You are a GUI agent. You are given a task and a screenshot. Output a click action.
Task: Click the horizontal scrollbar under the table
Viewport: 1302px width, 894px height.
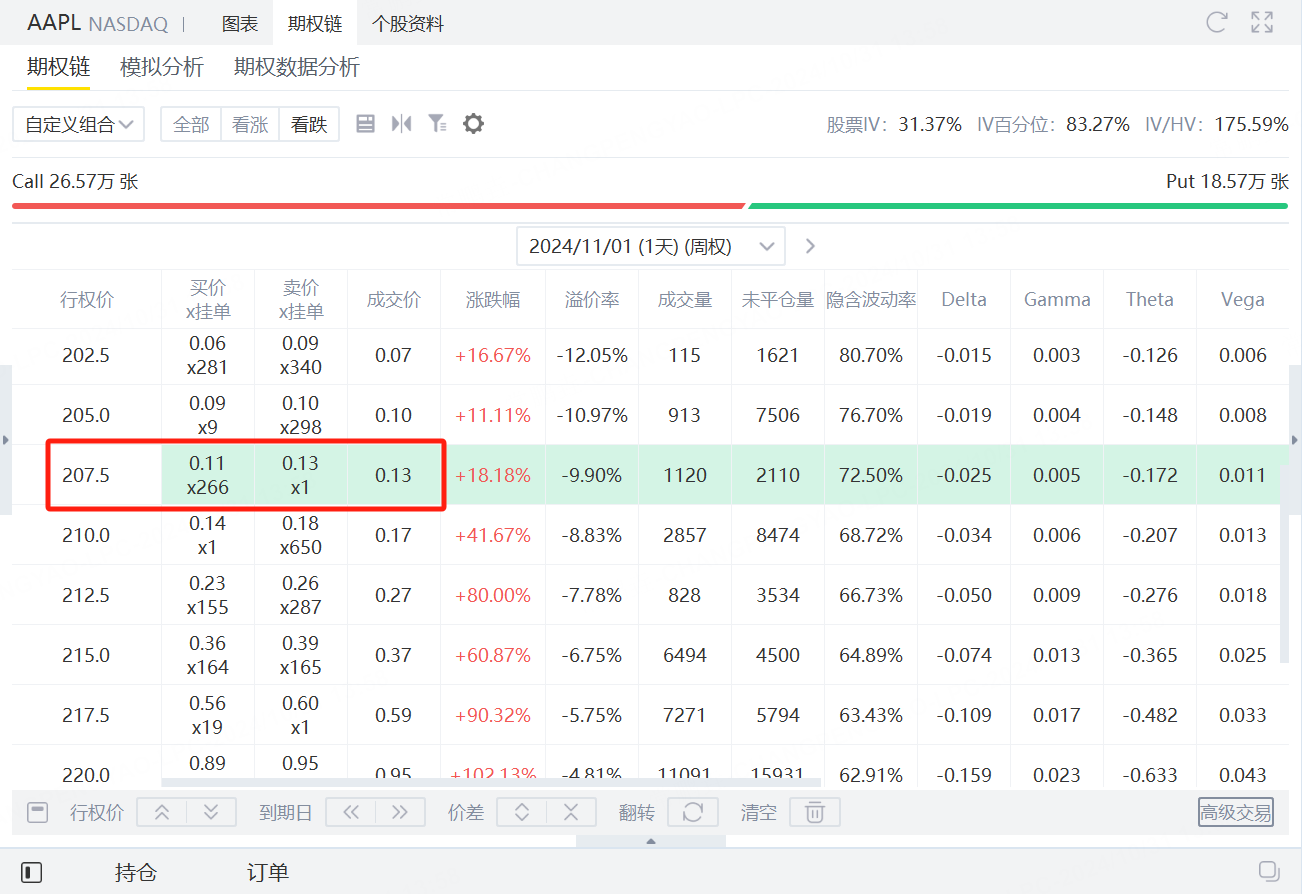[490, 783]
